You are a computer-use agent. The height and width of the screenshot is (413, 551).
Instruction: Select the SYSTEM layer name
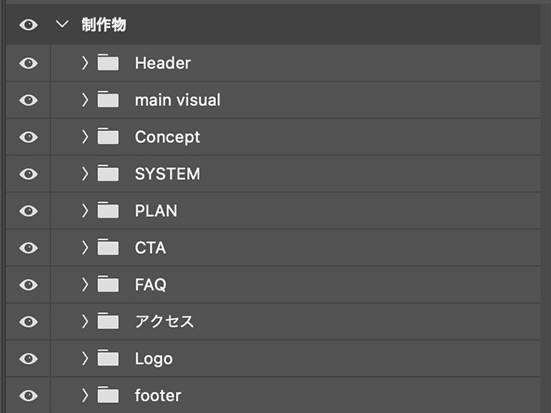coord(168,174)
